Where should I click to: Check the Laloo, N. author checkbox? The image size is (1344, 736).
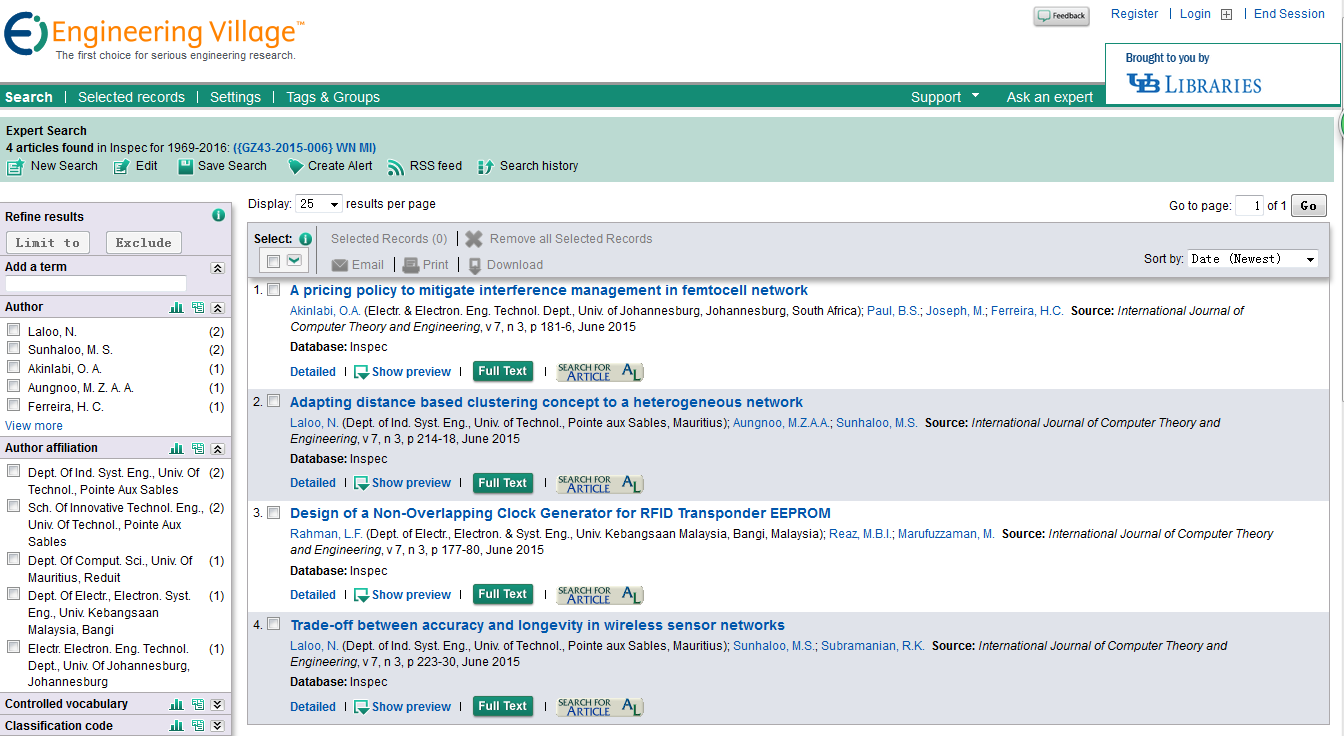click(14, 330)
